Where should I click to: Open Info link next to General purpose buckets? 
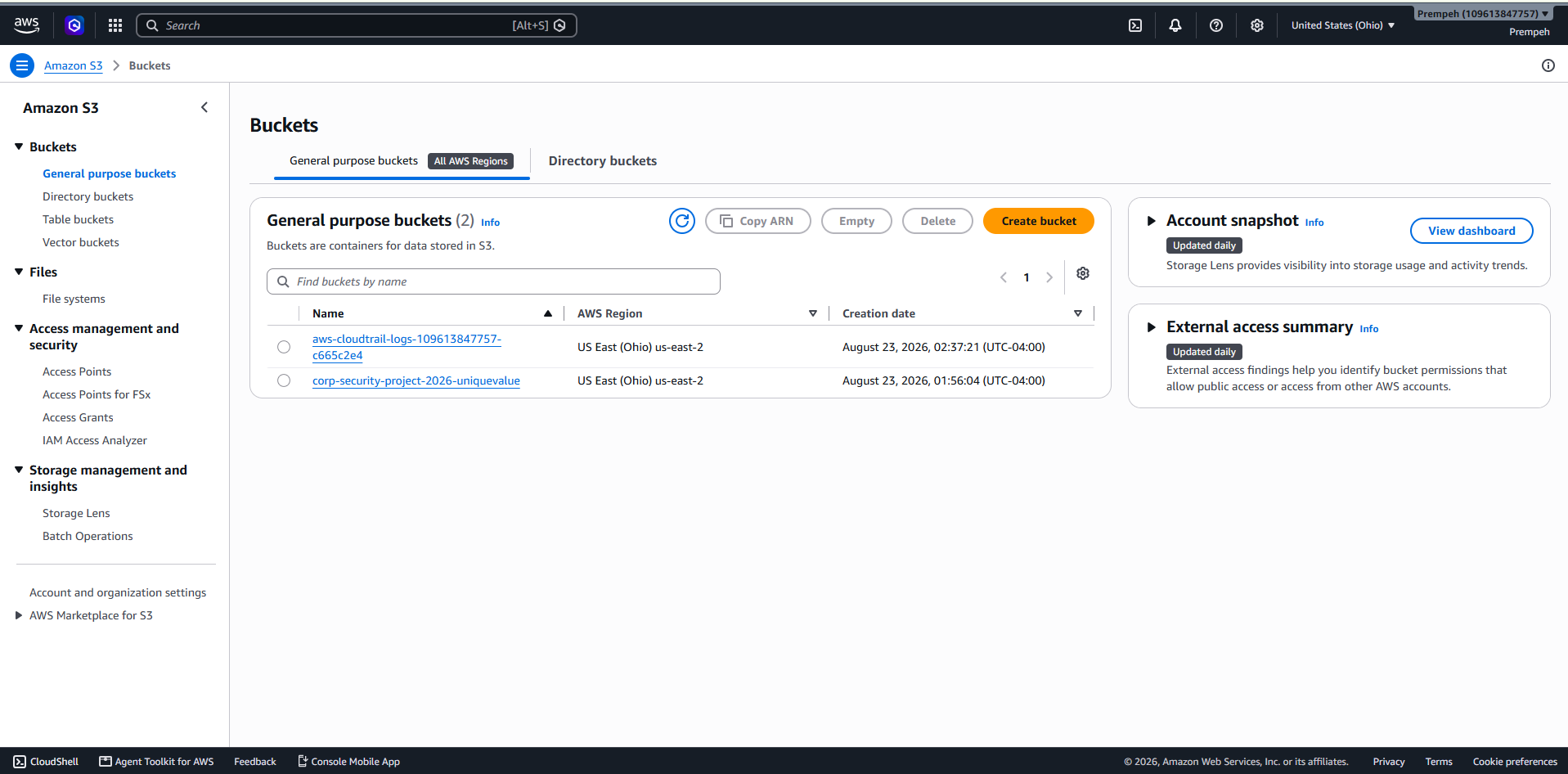(490, 223)
